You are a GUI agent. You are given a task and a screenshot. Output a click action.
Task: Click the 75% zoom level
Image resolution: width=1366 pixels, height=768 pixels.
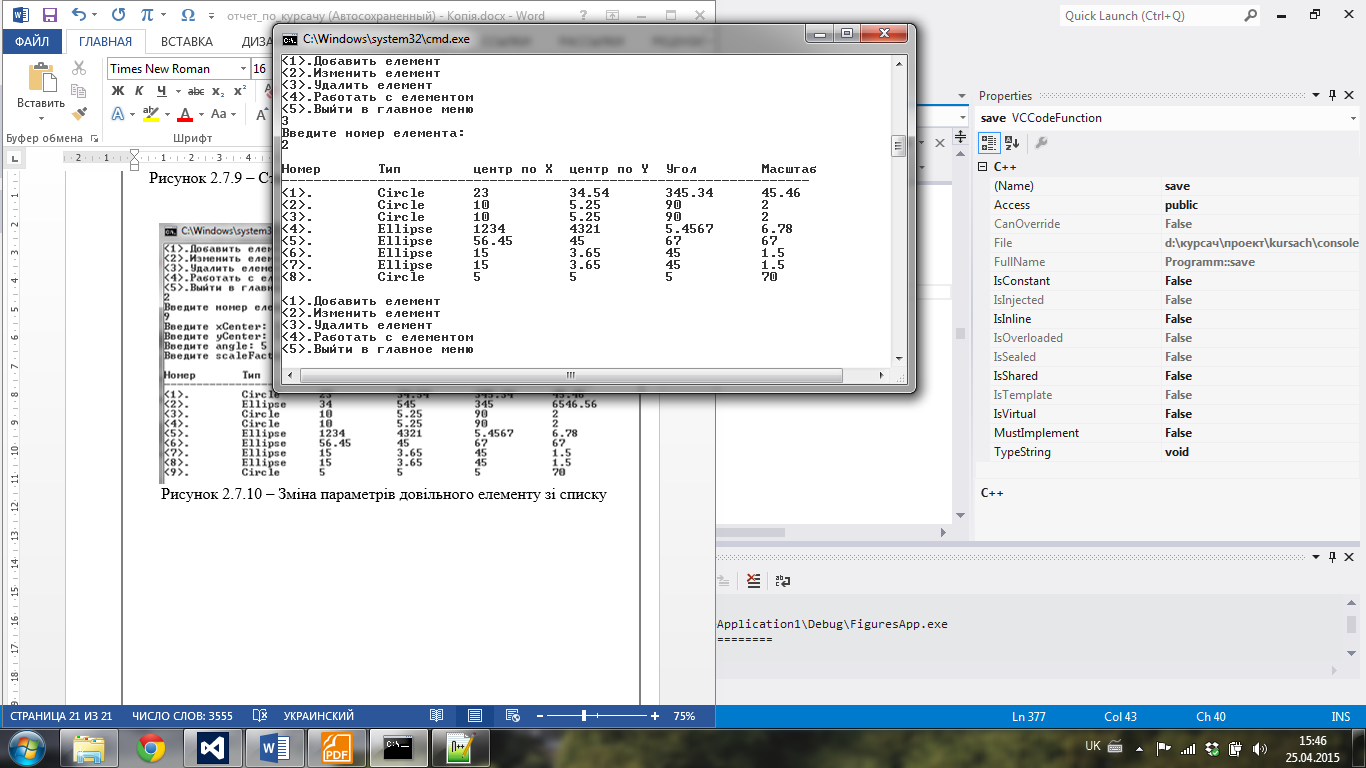coord(684,716)
